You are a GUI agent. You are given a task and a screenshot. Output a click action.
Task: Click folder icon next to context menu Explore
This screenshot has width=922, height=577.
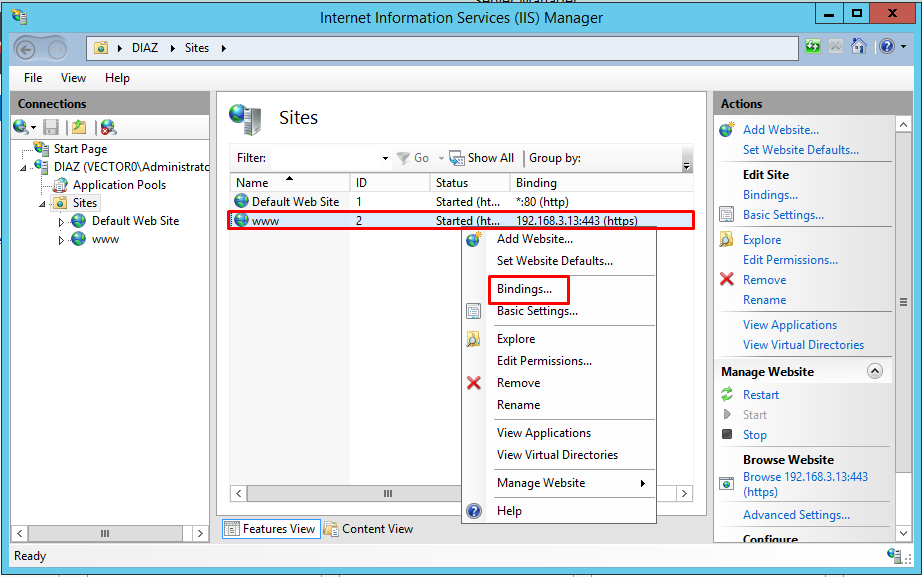(x=473, y=339)
